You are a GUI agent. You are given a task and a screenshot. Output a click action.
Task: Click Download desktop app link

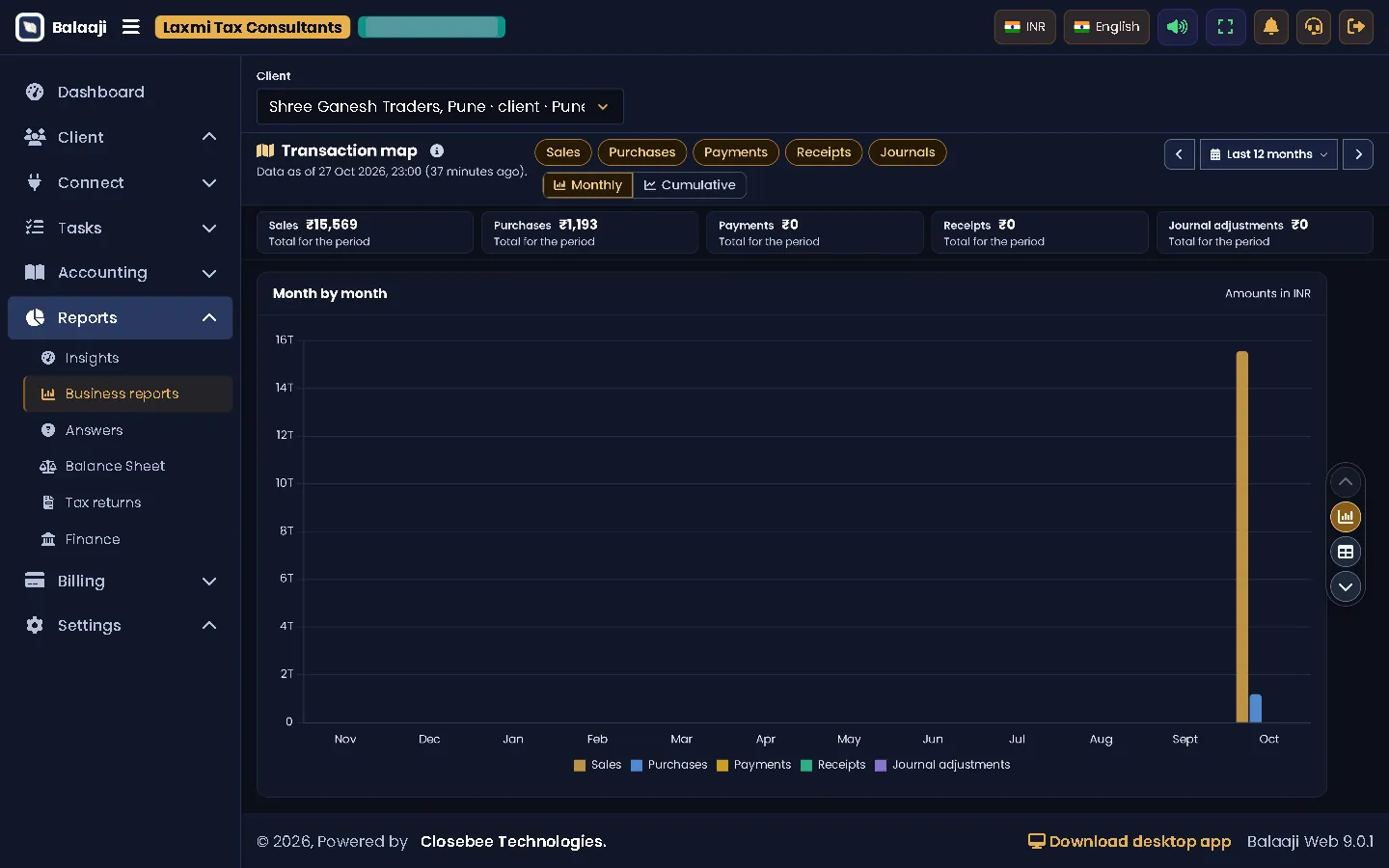coord(1130,841)
